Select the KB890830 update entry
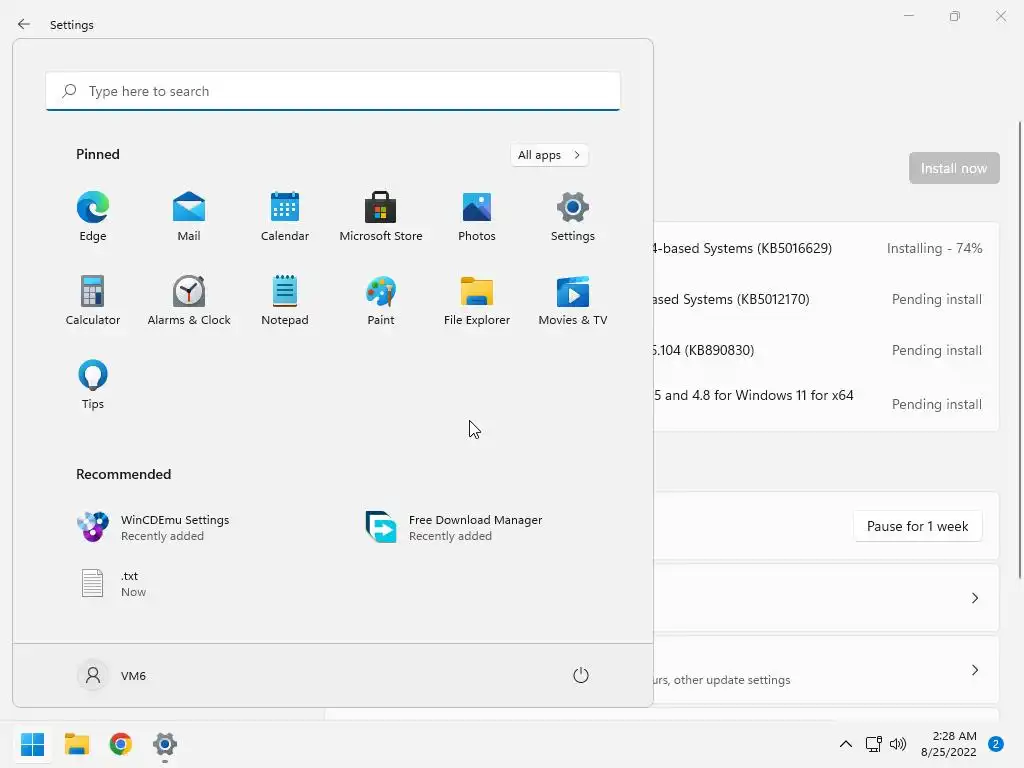 pyautogui.click(x=826, y=350)
